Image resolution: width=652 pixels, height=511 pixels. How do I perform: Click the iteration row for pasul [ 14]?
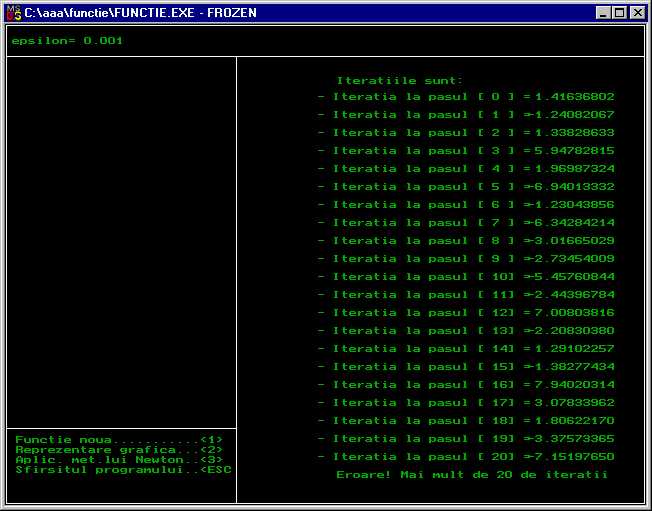click(466, 348)
